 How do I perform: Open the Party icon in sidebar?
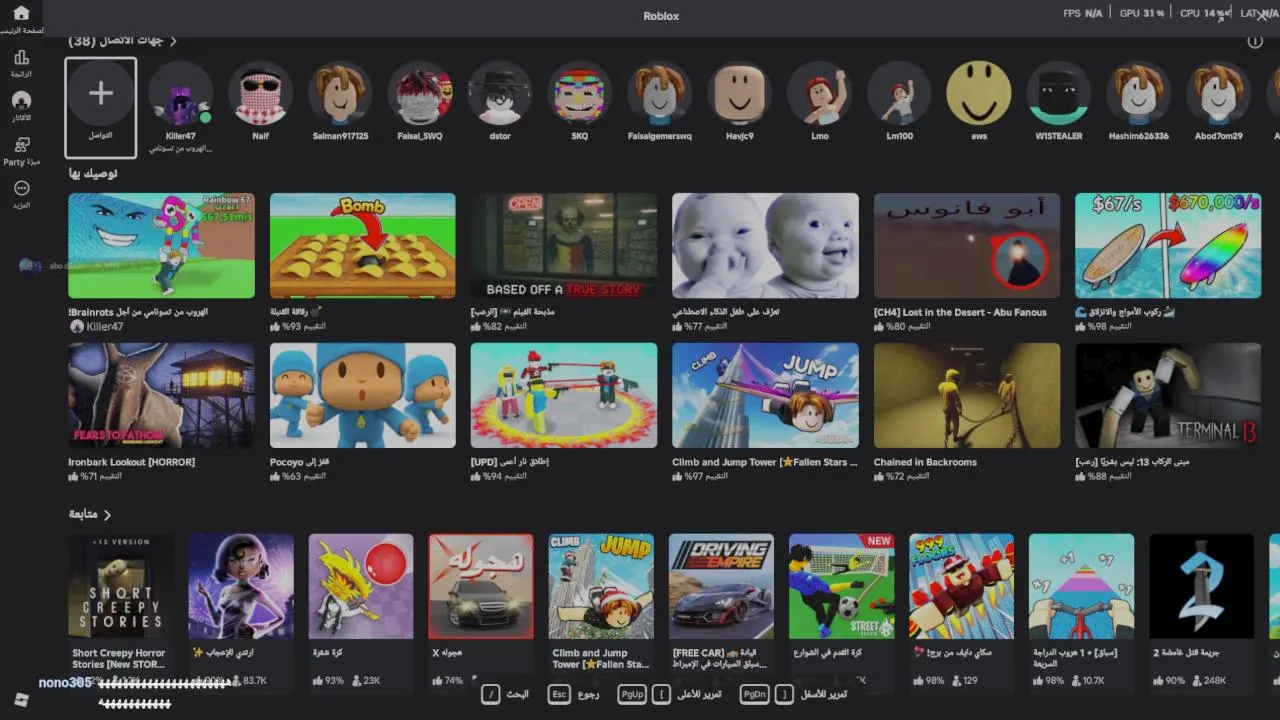[21, 145]
